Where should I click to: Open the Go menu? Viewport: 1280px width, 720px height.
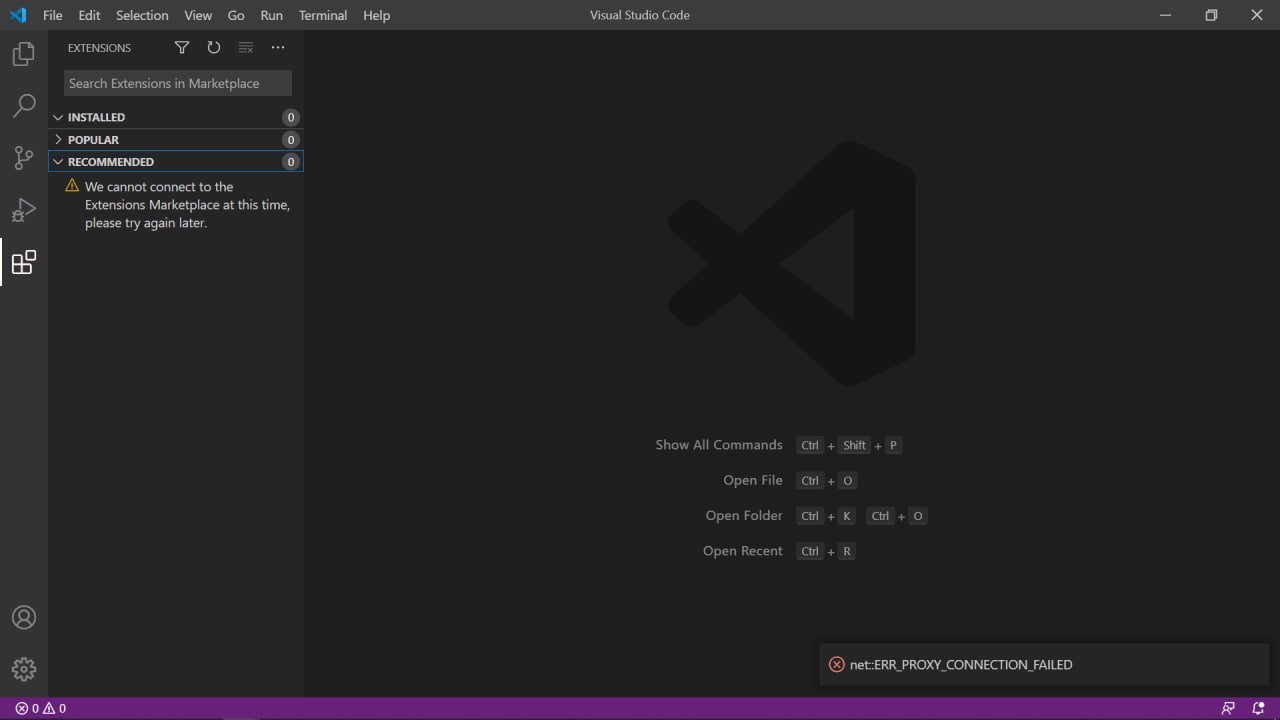pos(236,15)
